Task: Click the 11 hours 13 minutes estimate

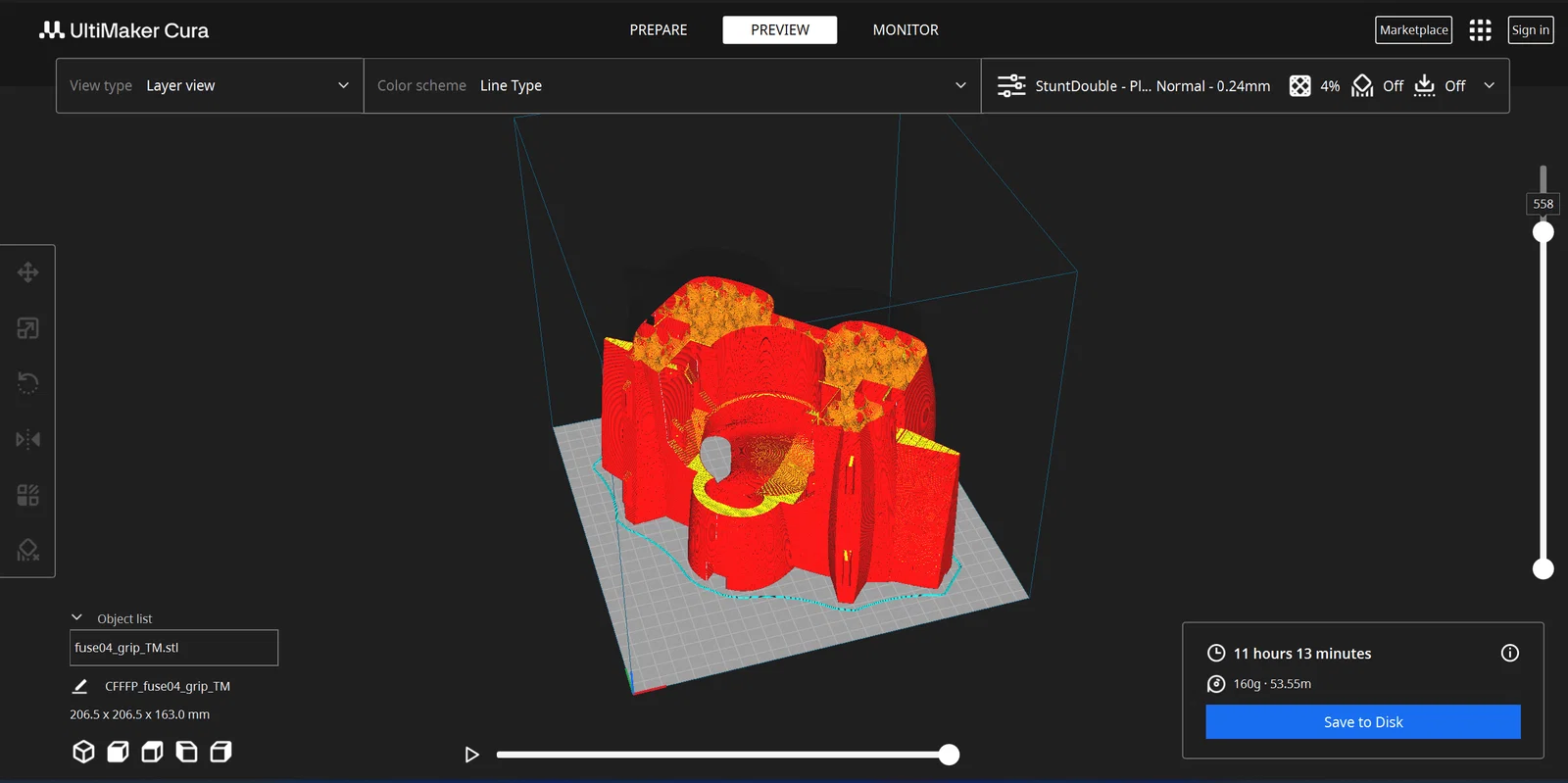Action: (x=1302, y=654)
